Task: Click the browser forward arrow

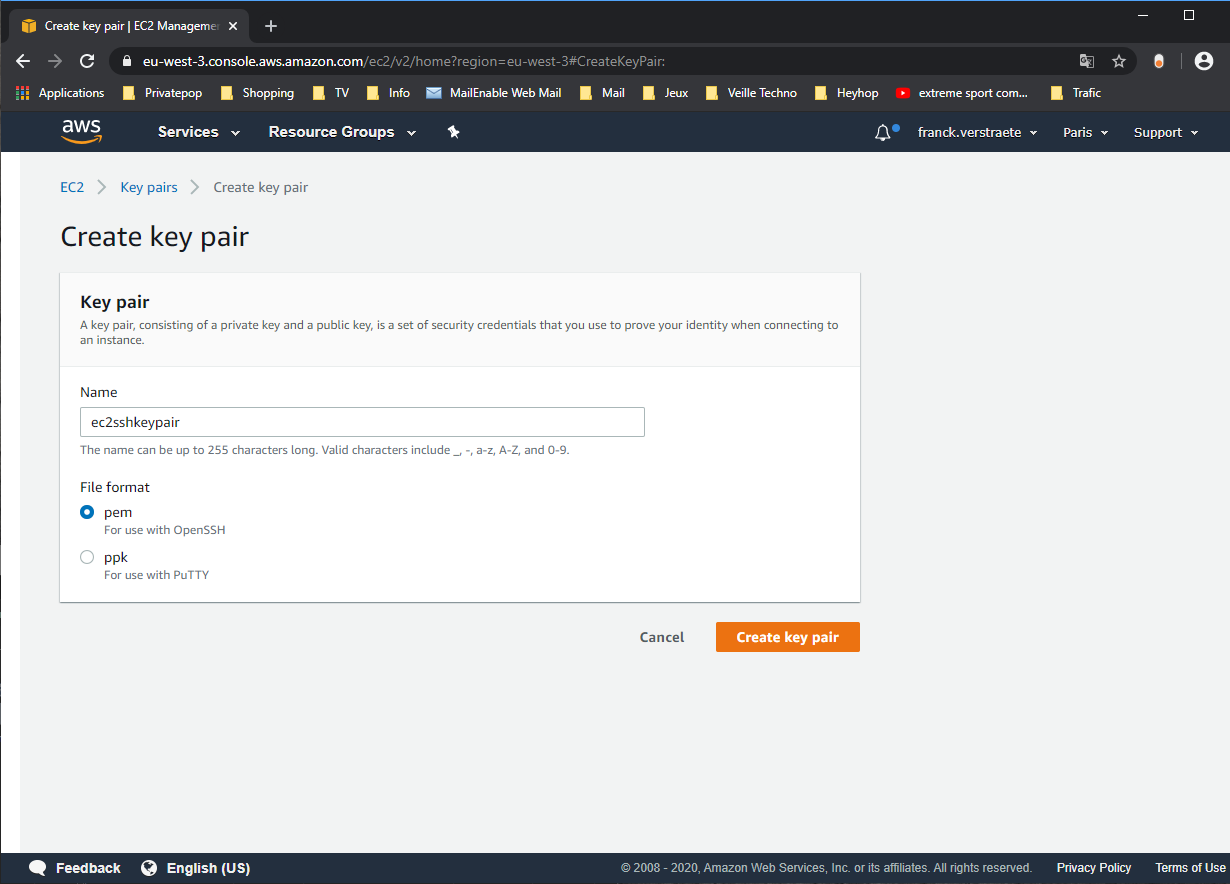Action: pos(55,61)
